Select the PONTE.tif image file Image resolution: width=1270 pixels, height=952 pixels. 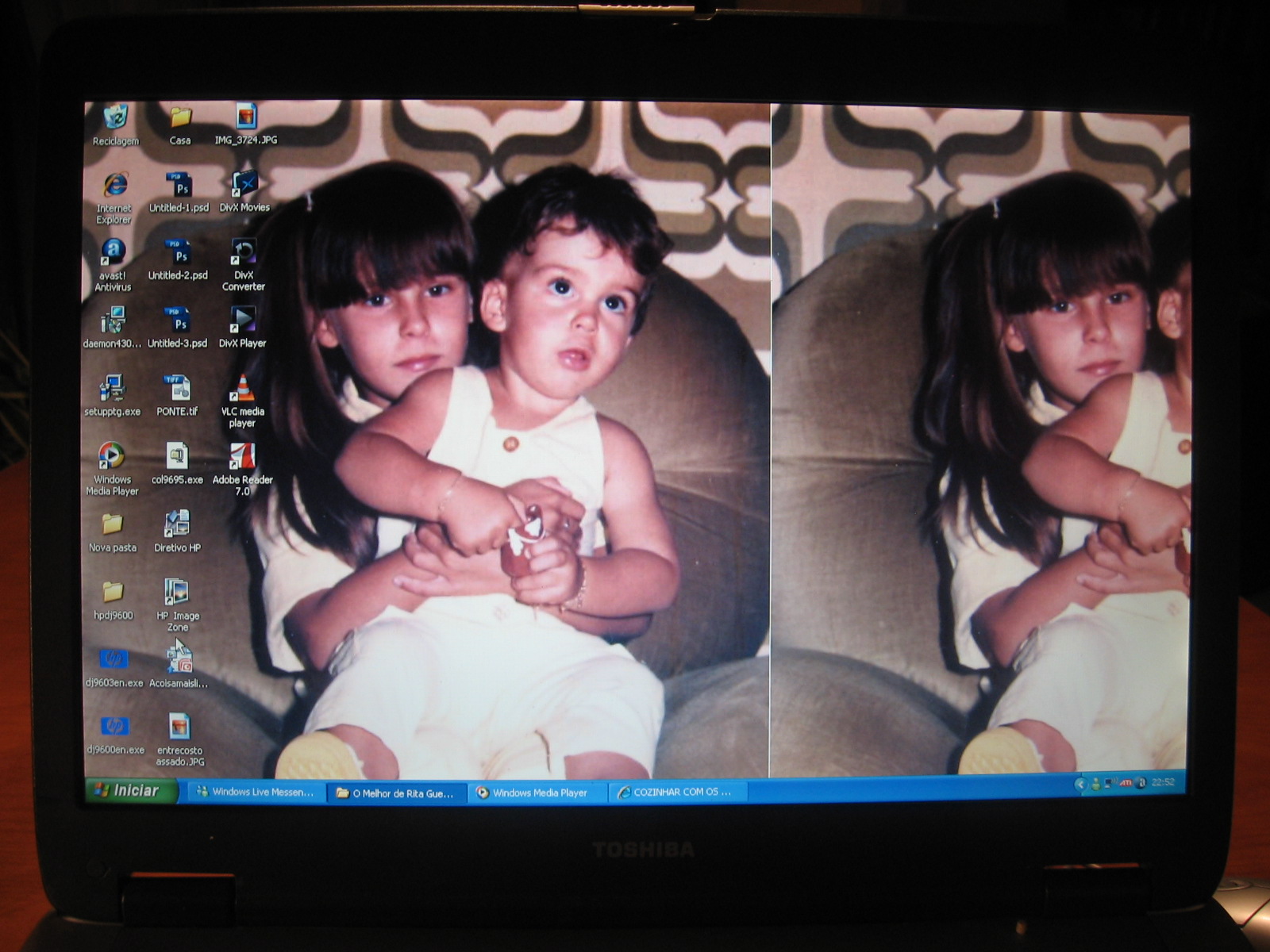click(x=177, y=396)
